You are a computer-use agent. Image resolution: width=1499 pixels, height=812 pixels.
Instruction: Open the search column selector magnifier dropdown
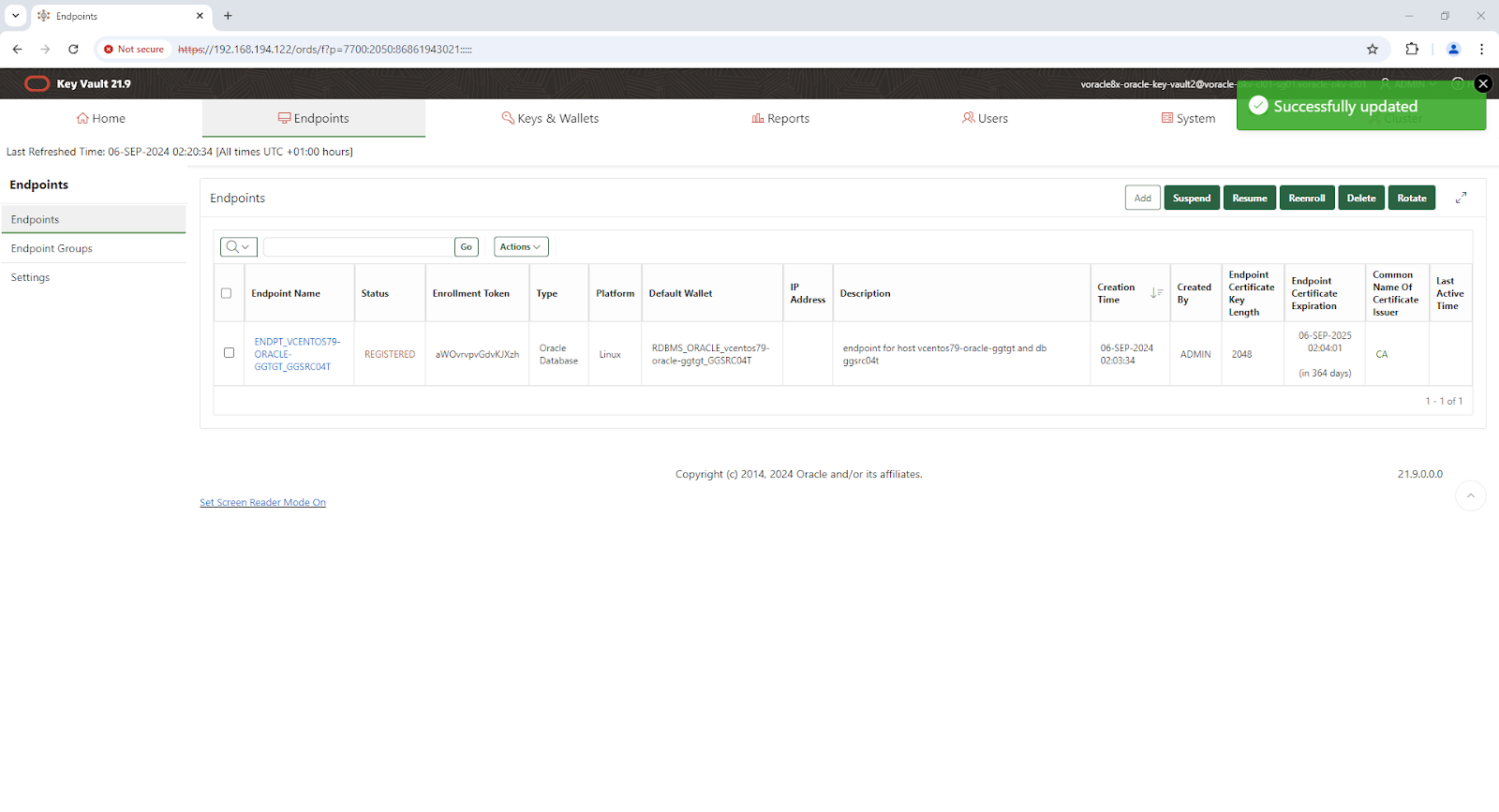click(x=238, y=246)
